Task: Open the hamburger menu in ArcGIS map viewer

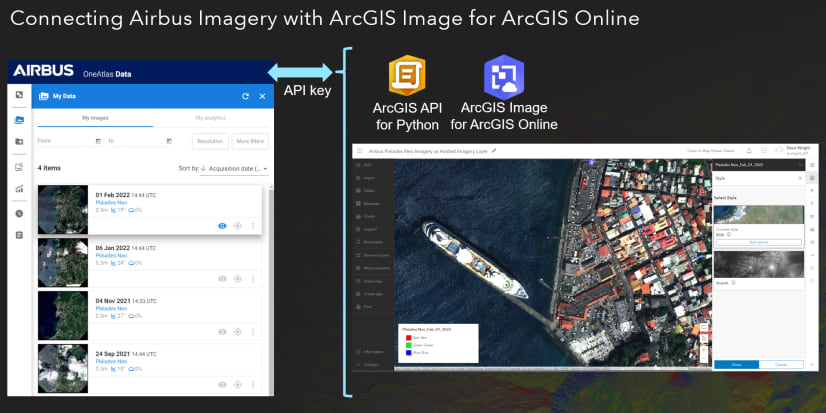Action: 360,151
